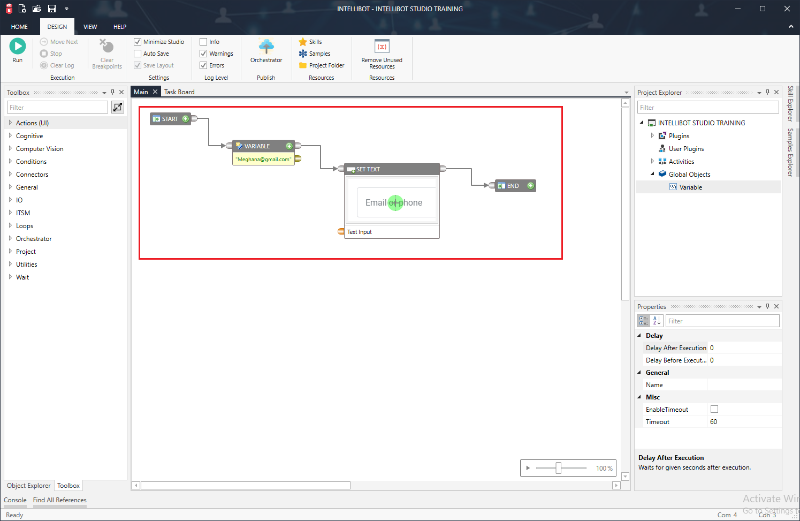Image resolution: width=800 pixels, height=521 pixels.
Task: Open the Orchestrator publish icon
Action: click(267, 46)
